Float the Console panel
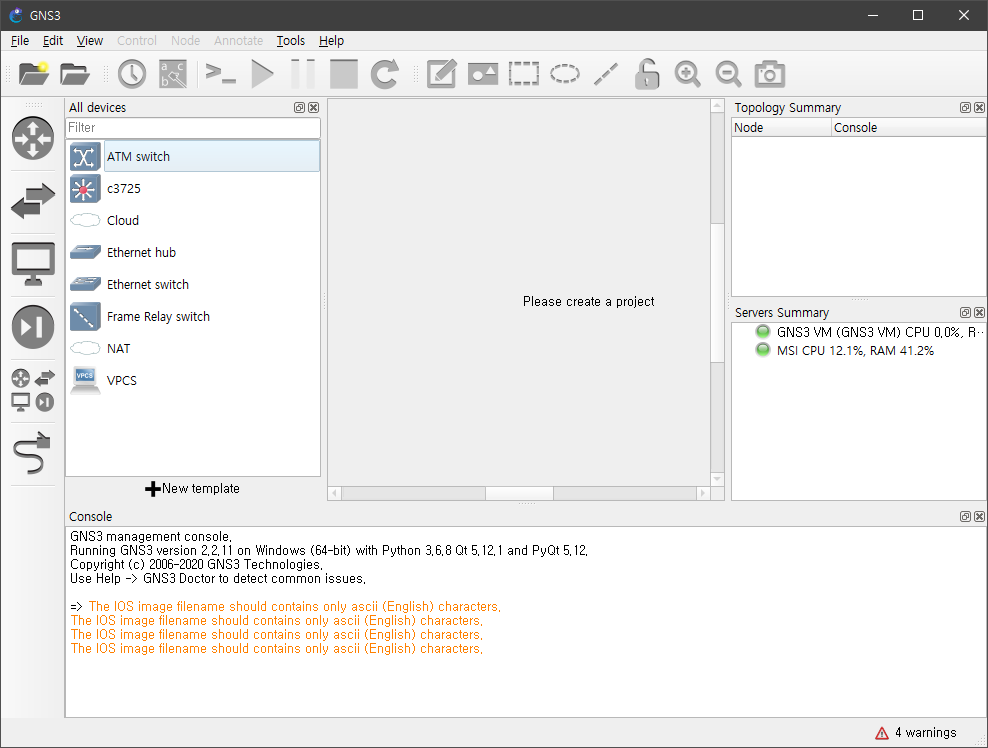The height and width of the screenshot is (748, 988). (965, 517)
